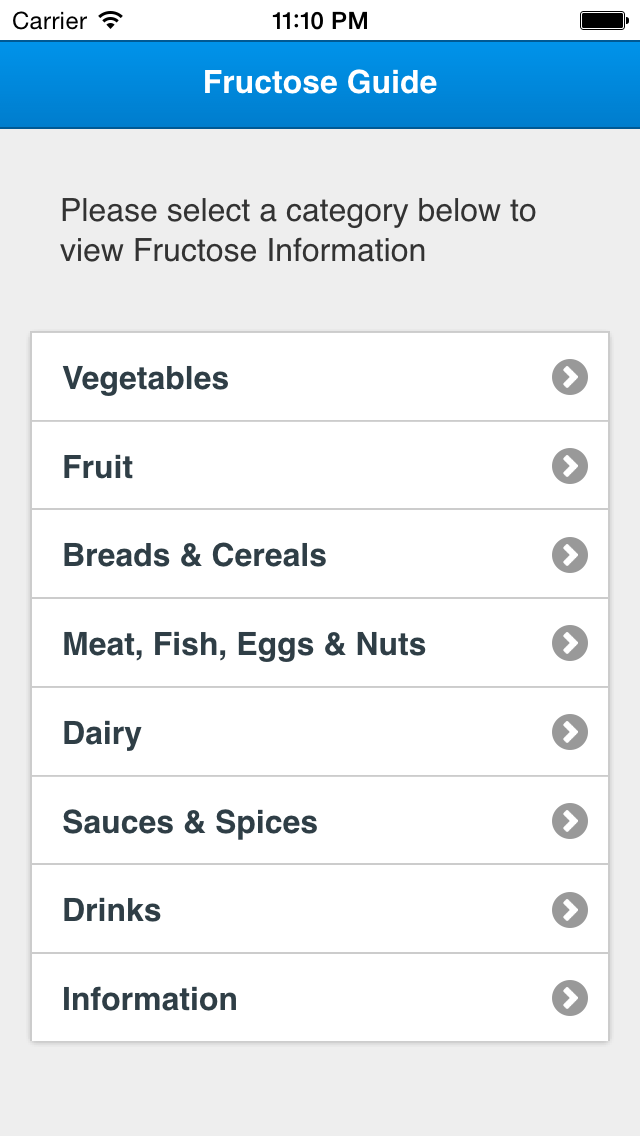Tap the chevron next to Meat, Fish, Eggs & Nuts
Screen dimensions: 640x1136
[x=569, y=644]
